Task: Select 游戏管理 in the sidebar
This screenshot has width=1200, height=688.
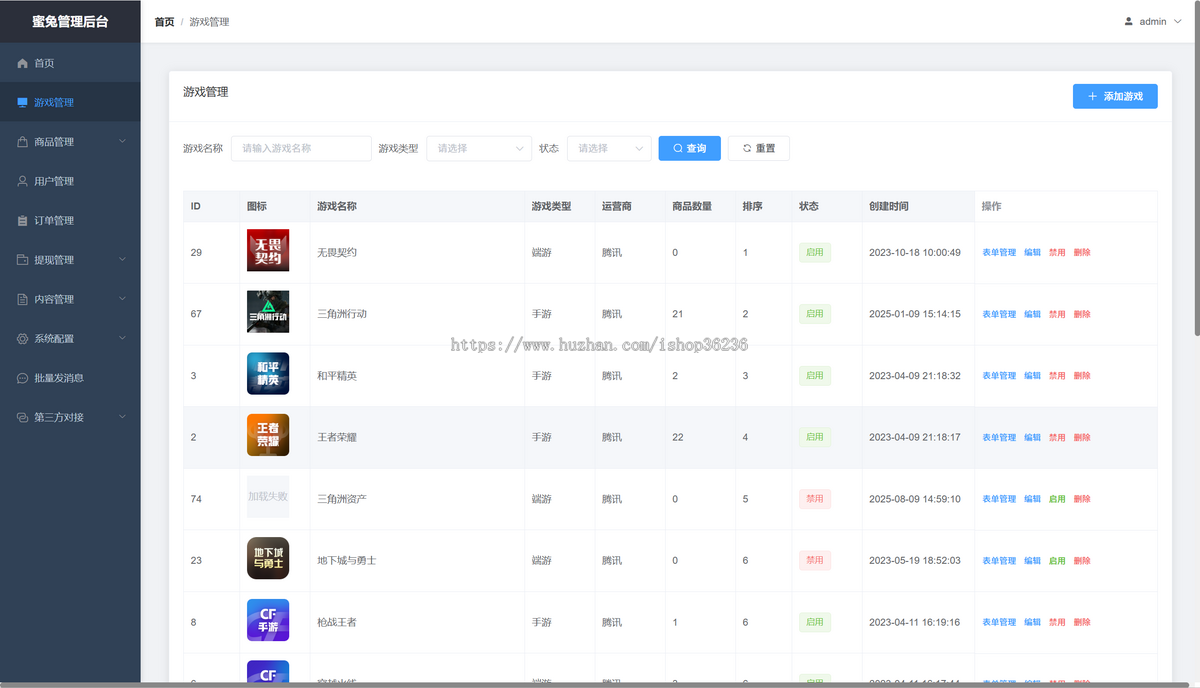Action: [70, 102]
